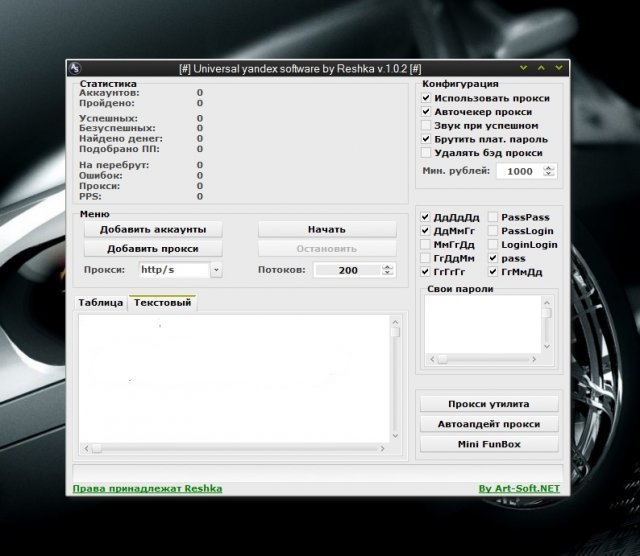Screen dimensions: 640x556
Task: Click the app logo icon in title bar
Action: coord(75,68)
